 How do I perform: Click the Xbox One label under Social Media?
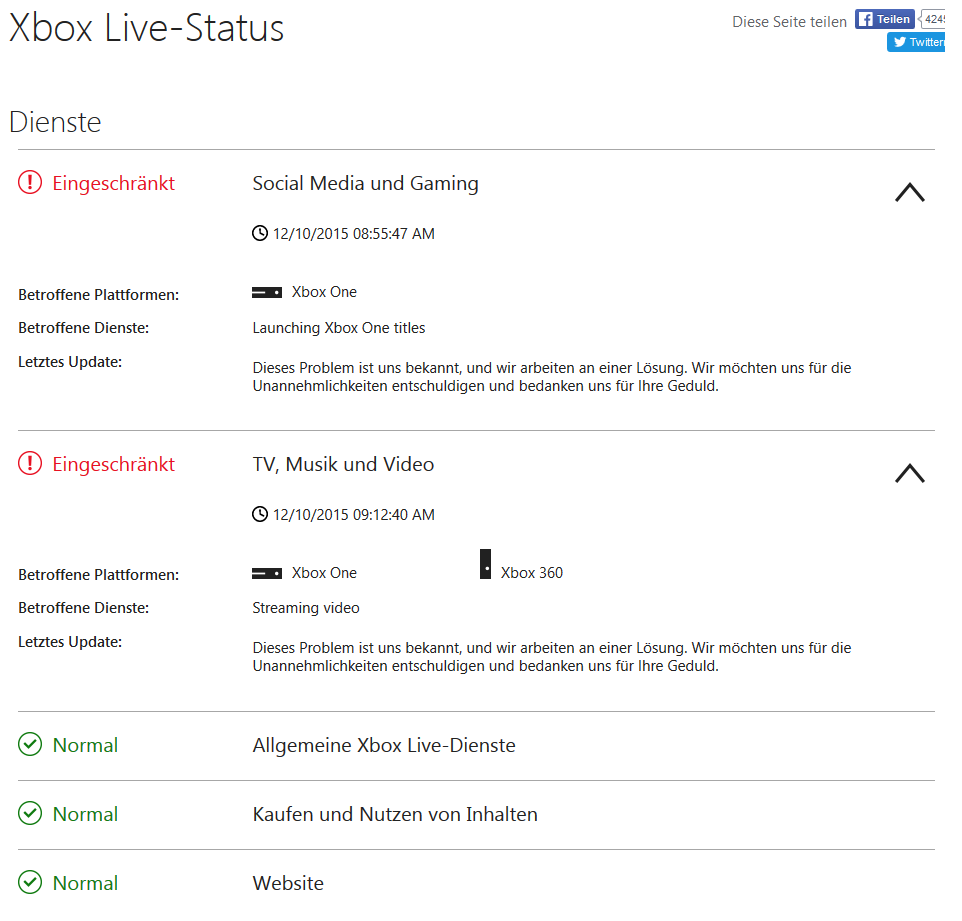(324, 292)
